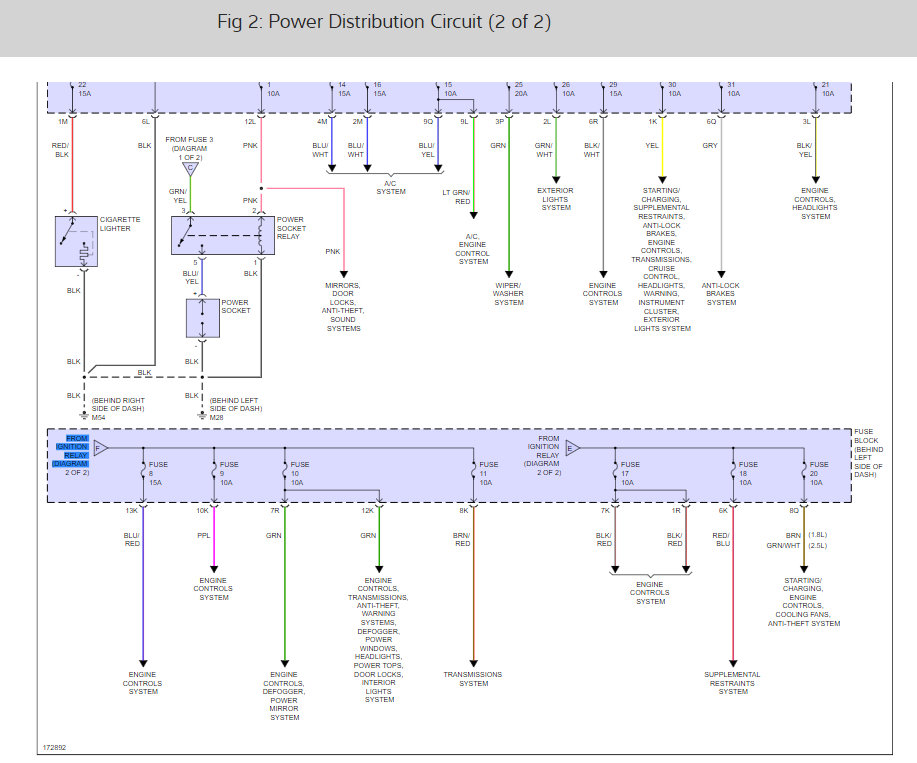This screenshot has height=763, width=917.
Task: Click the Exterior Lights System label
Action: (556, 198)
